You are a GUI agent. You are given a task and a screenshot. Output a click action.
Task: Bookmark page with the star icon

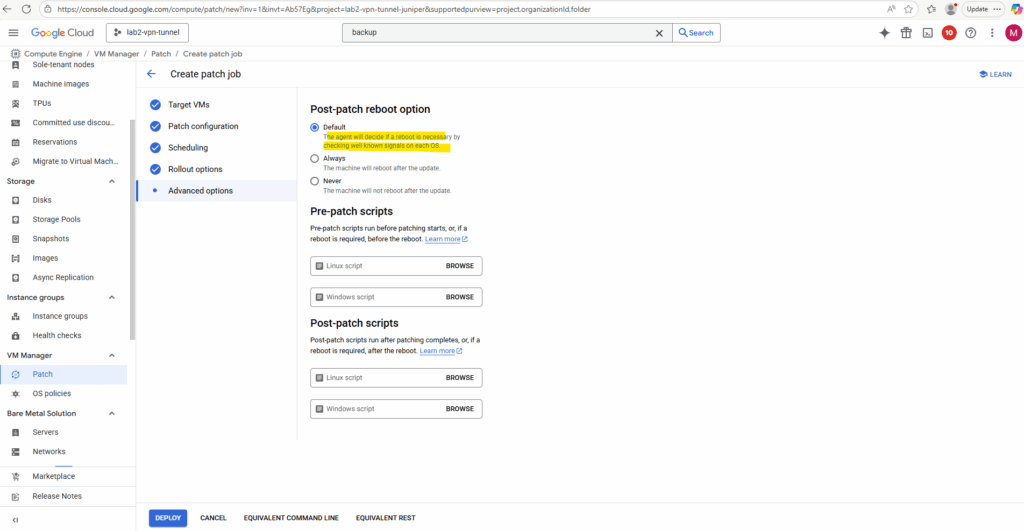tap(908, 9)
